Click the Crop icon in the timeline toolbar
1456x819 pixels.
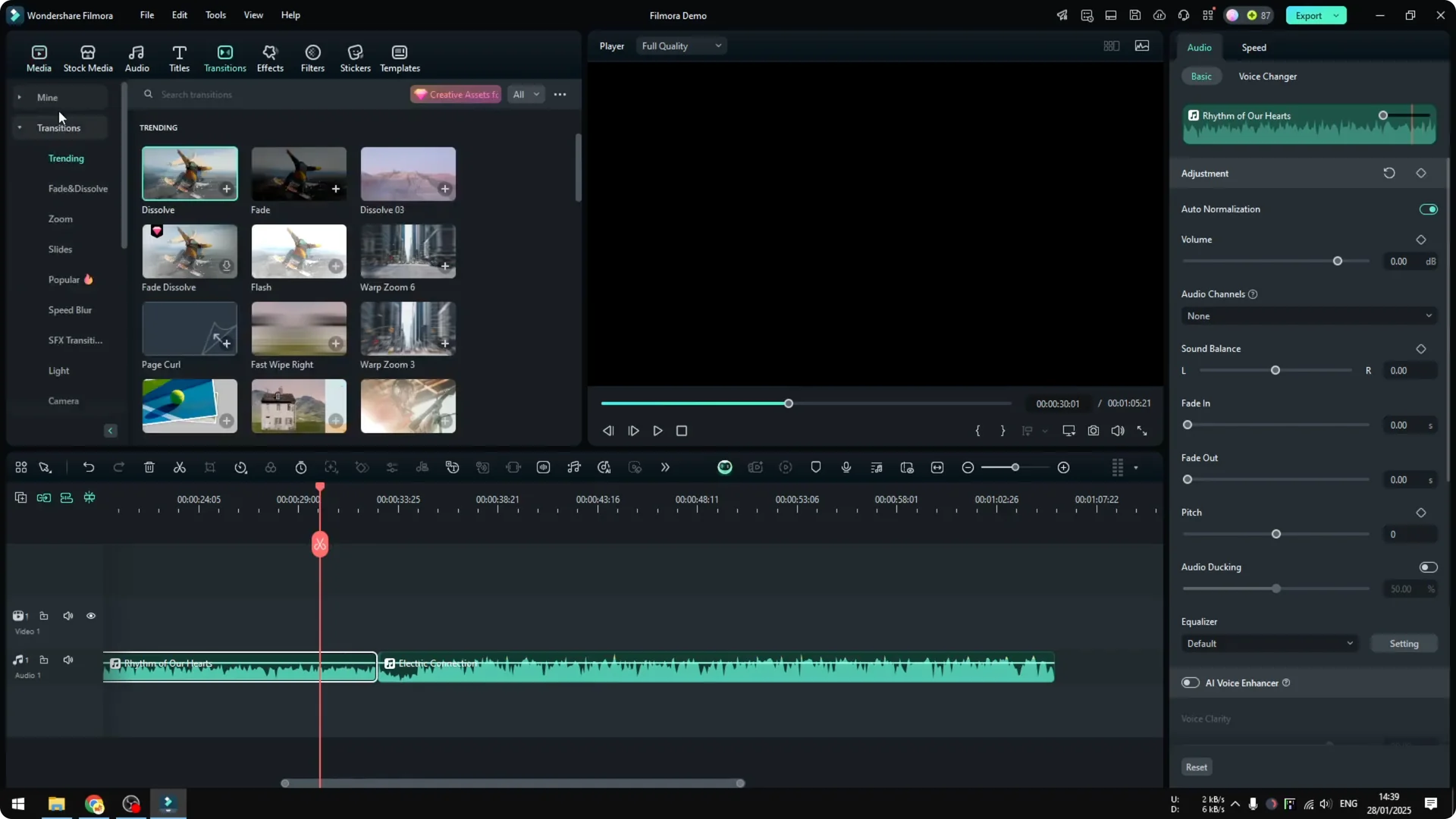[x=210, y=467]
